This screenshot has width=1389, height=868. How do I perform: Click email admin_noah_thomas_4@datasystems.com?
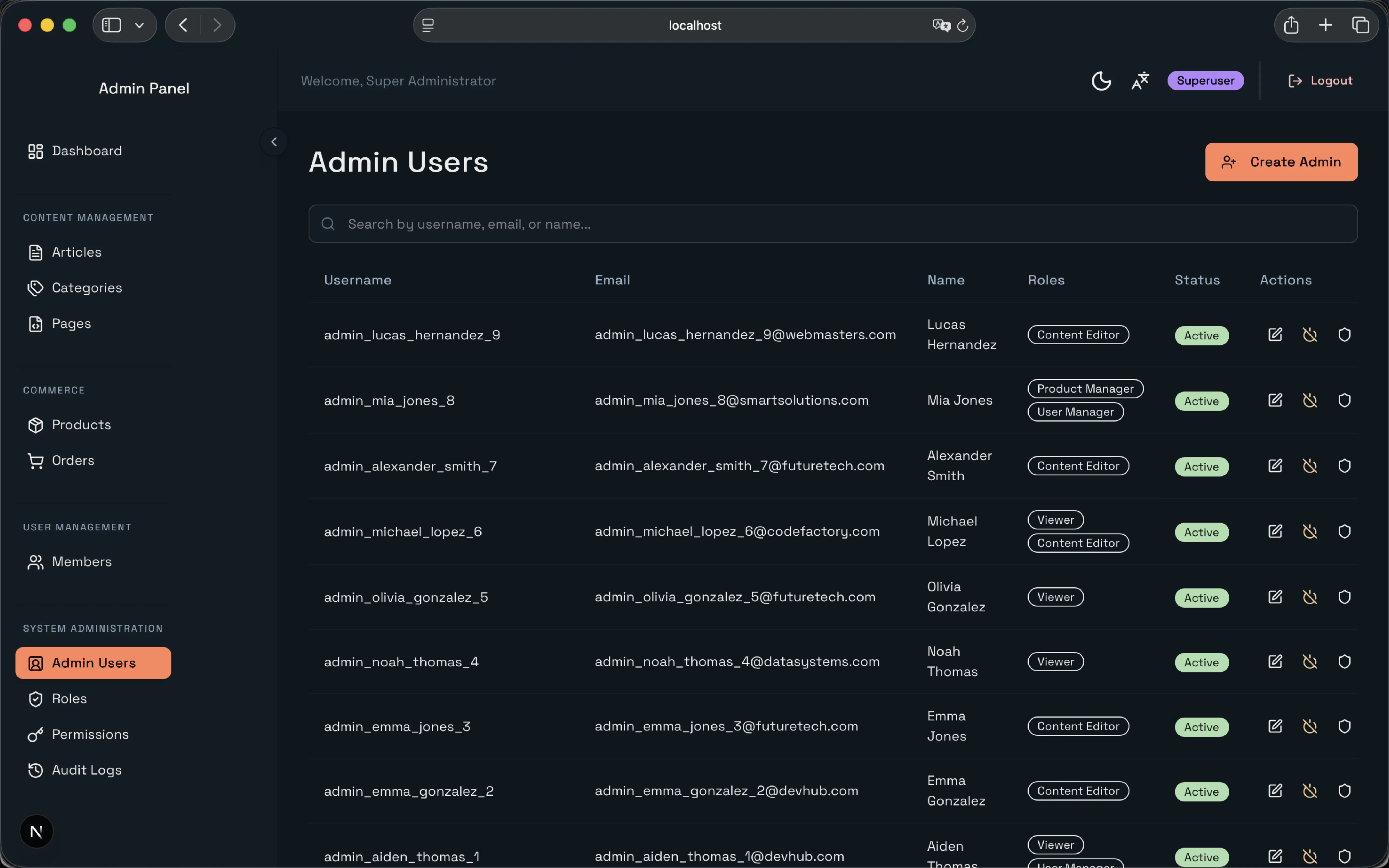click(x=737, y=662)
